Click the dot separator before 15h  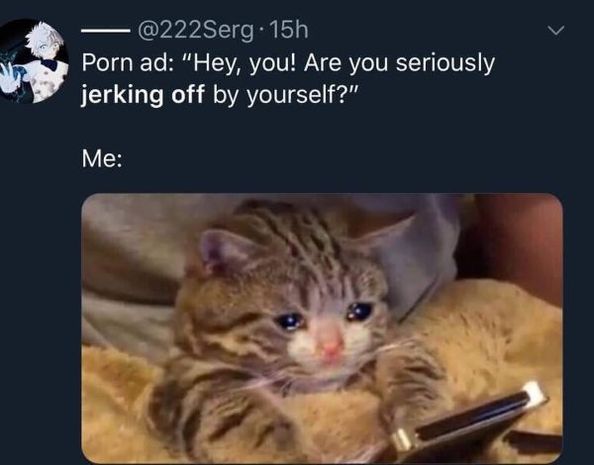point(260,30)
